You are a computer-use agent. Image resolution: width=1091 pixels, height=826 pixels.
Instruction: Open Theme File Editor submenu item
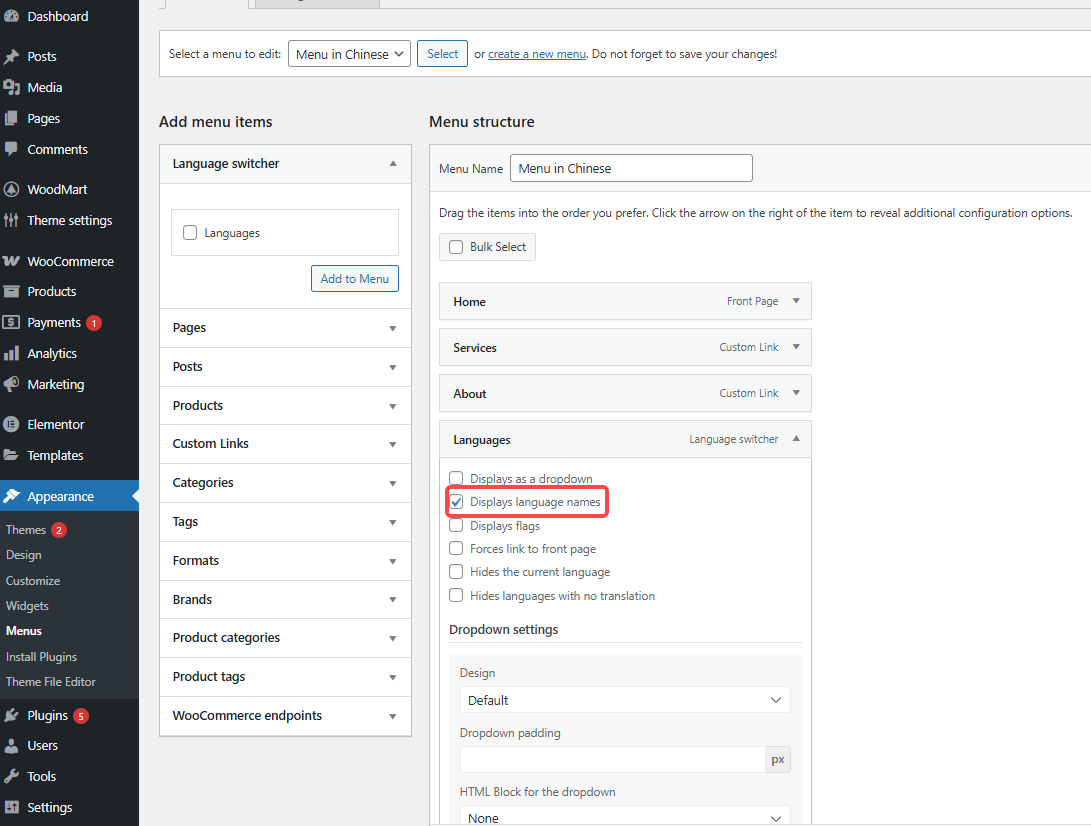point(51,682)
